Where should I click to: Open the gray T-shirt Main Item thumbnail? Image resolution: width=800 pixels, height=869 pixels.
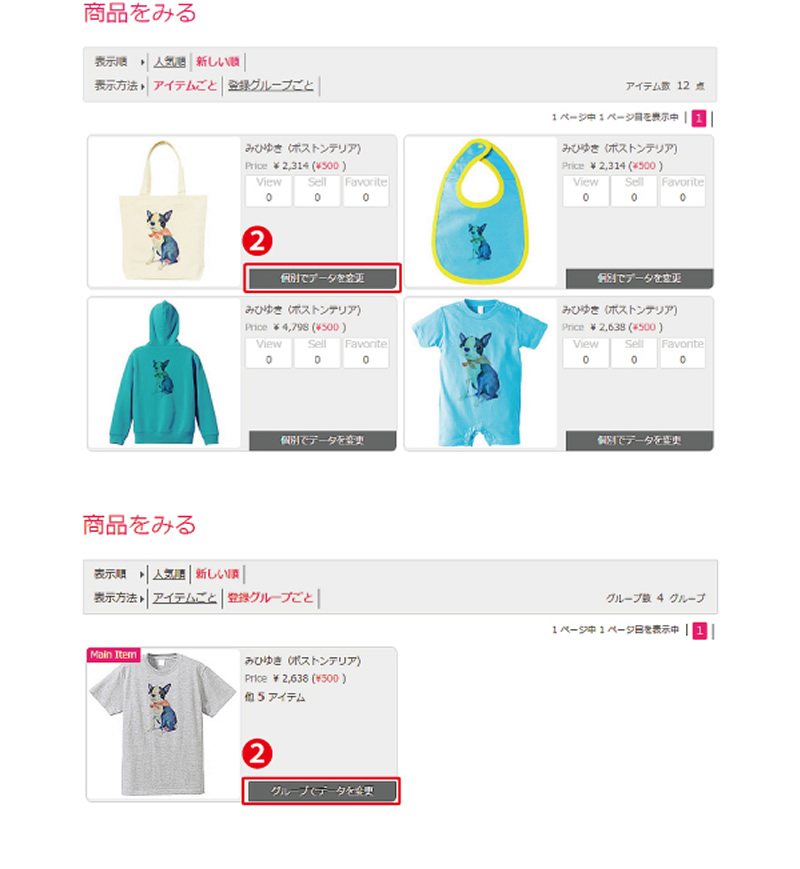pyautogui.click(x=164, y=724)
